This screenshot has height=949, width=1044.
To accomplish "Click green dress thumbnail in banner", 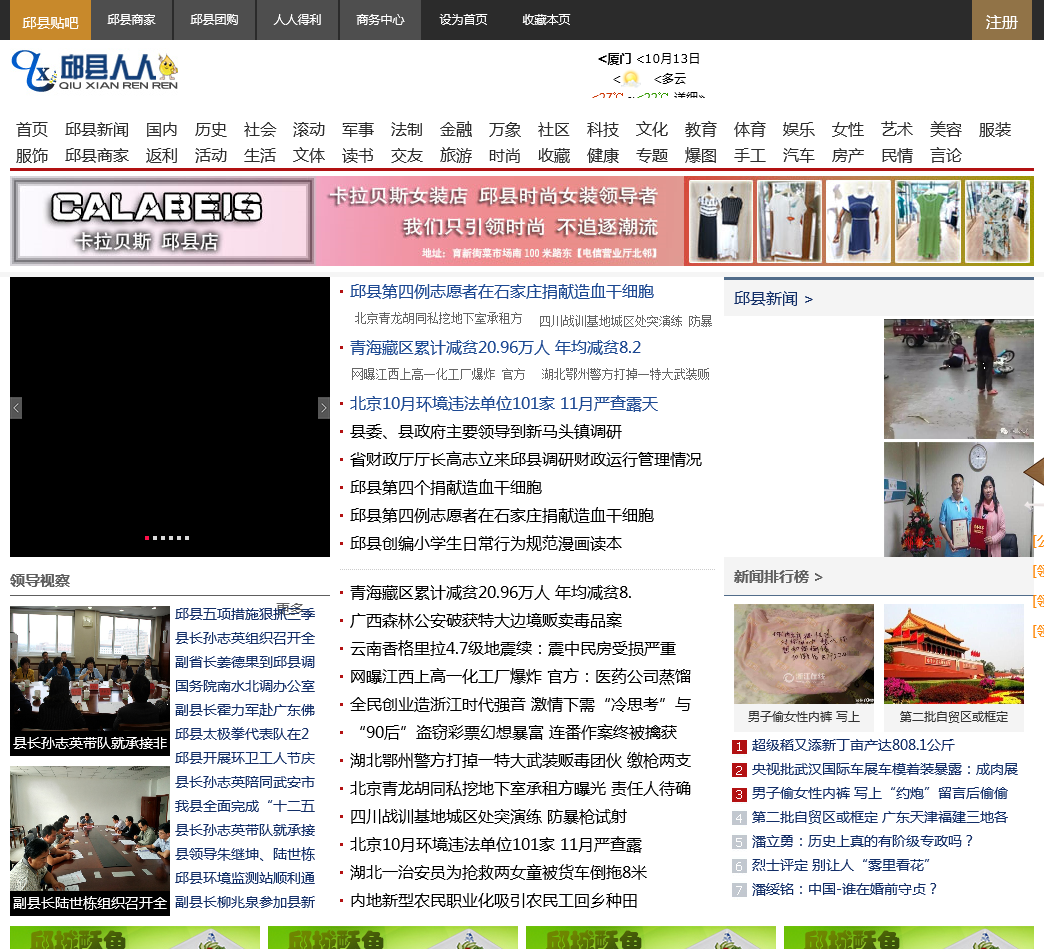I will point(927,221).
